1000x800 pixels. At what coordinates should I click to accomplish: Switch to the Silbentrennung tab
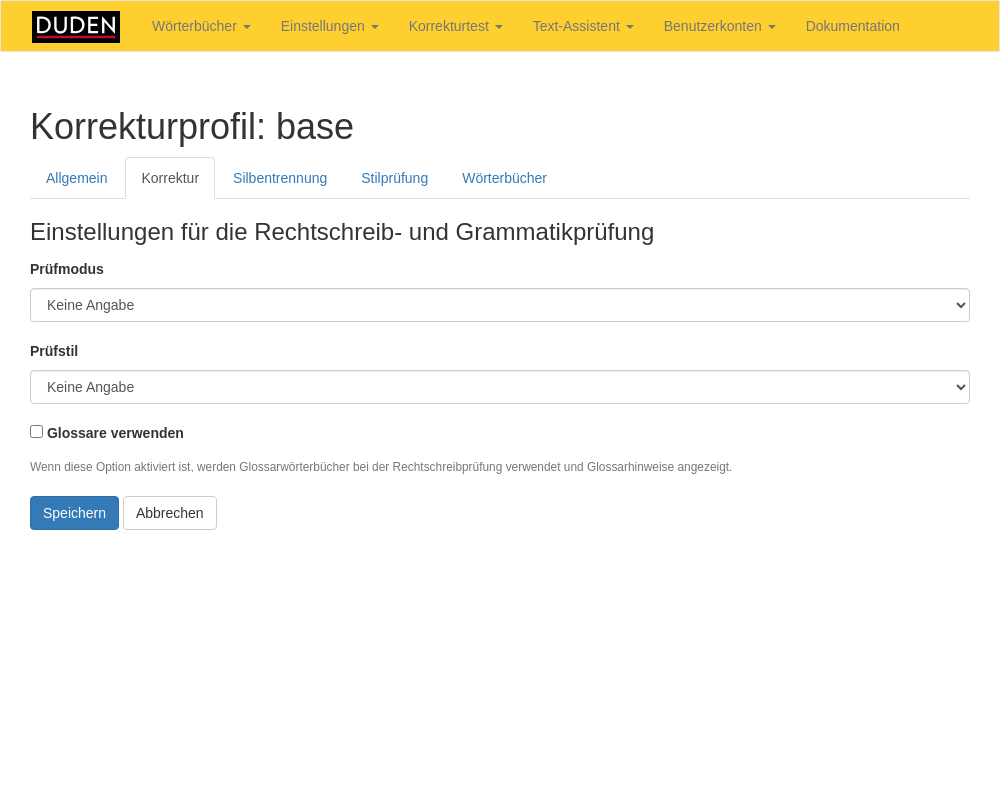[280, 178]
